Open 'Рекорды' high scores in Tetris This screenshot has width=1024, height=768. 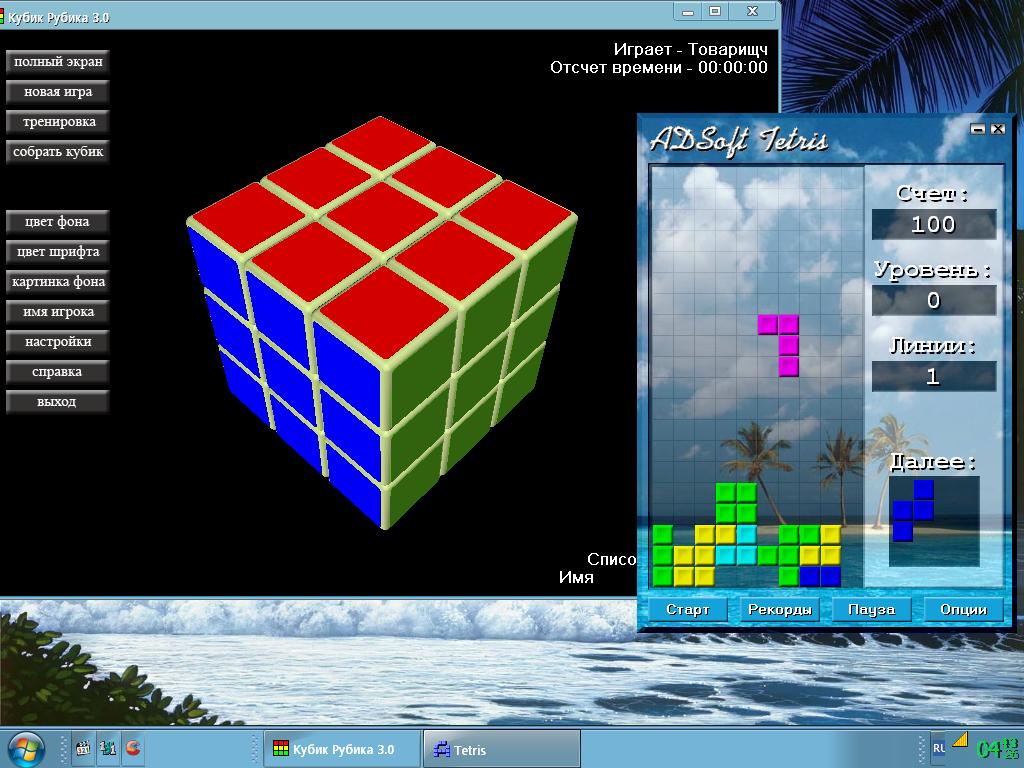(x=780, y=609)
